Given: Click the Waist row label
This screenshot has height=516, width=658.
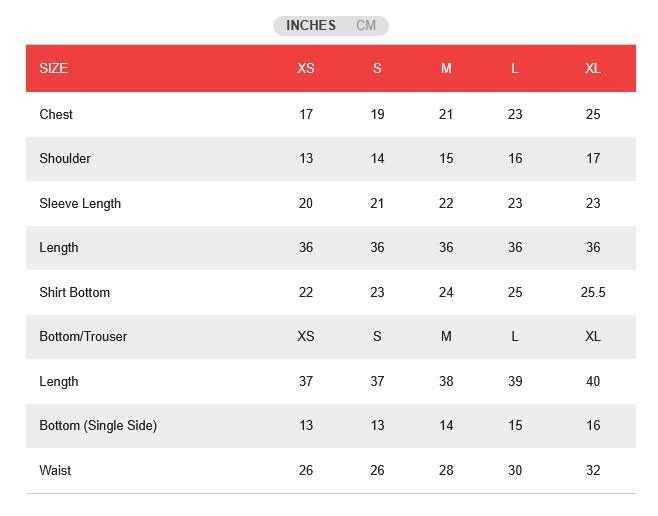Looking at the screenshot, I should 56,471.
